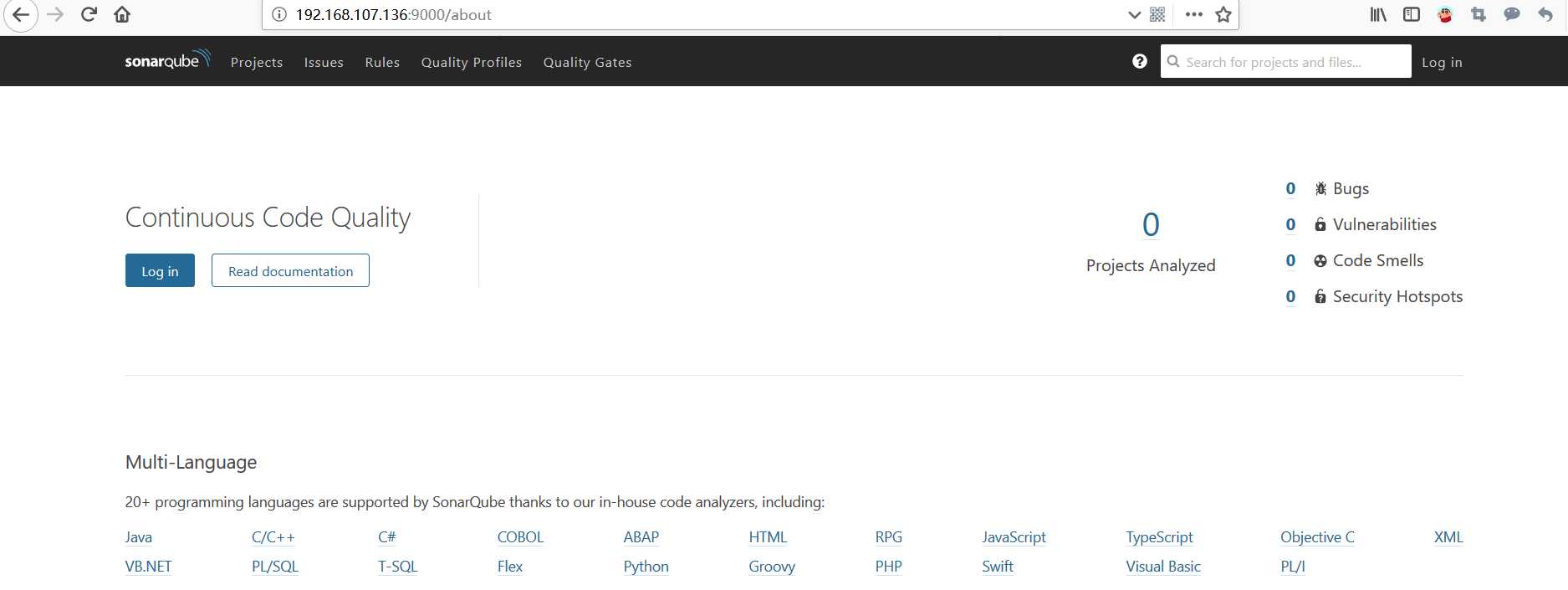Click the Code Smells radiation icon

(1320, 261)
